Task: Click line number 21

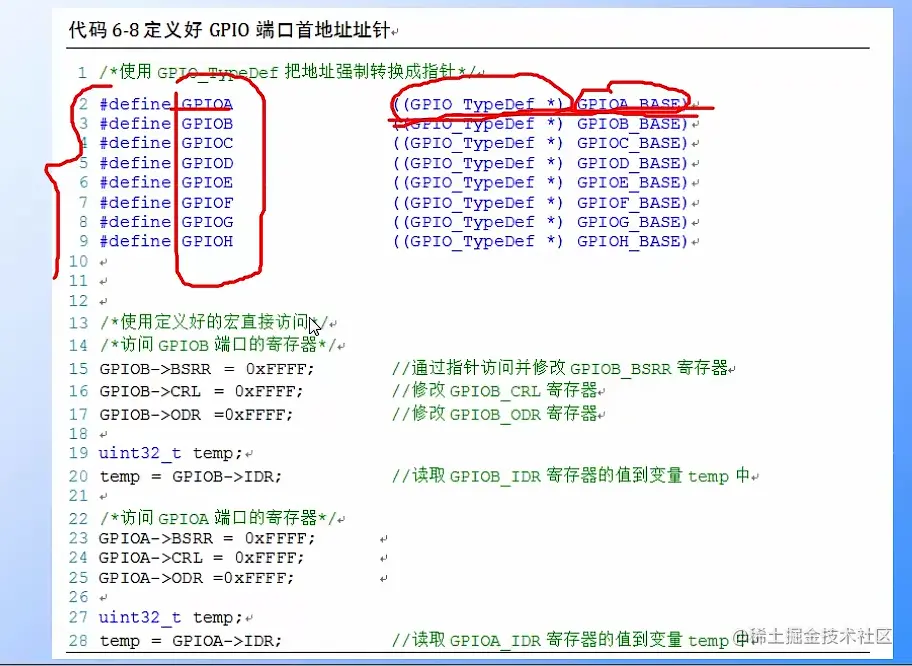Action: pyautogui.click(x=79, y=496)
